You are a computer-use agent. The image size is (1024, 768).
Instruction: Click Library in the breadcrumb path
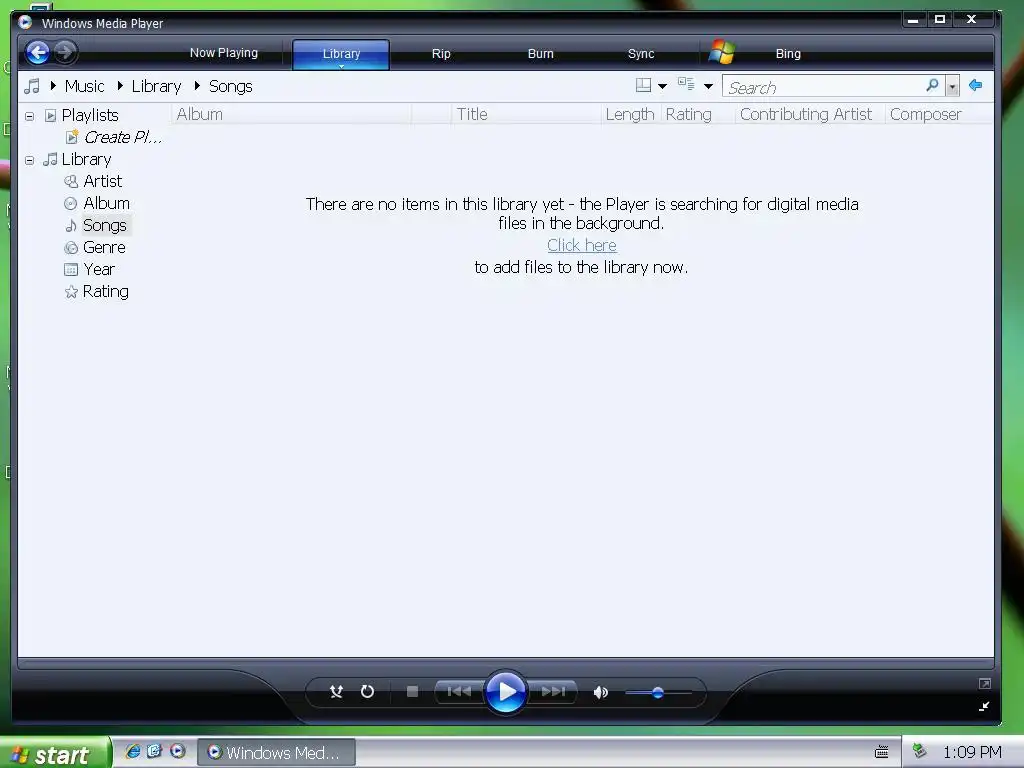click(x=156, y=86)
